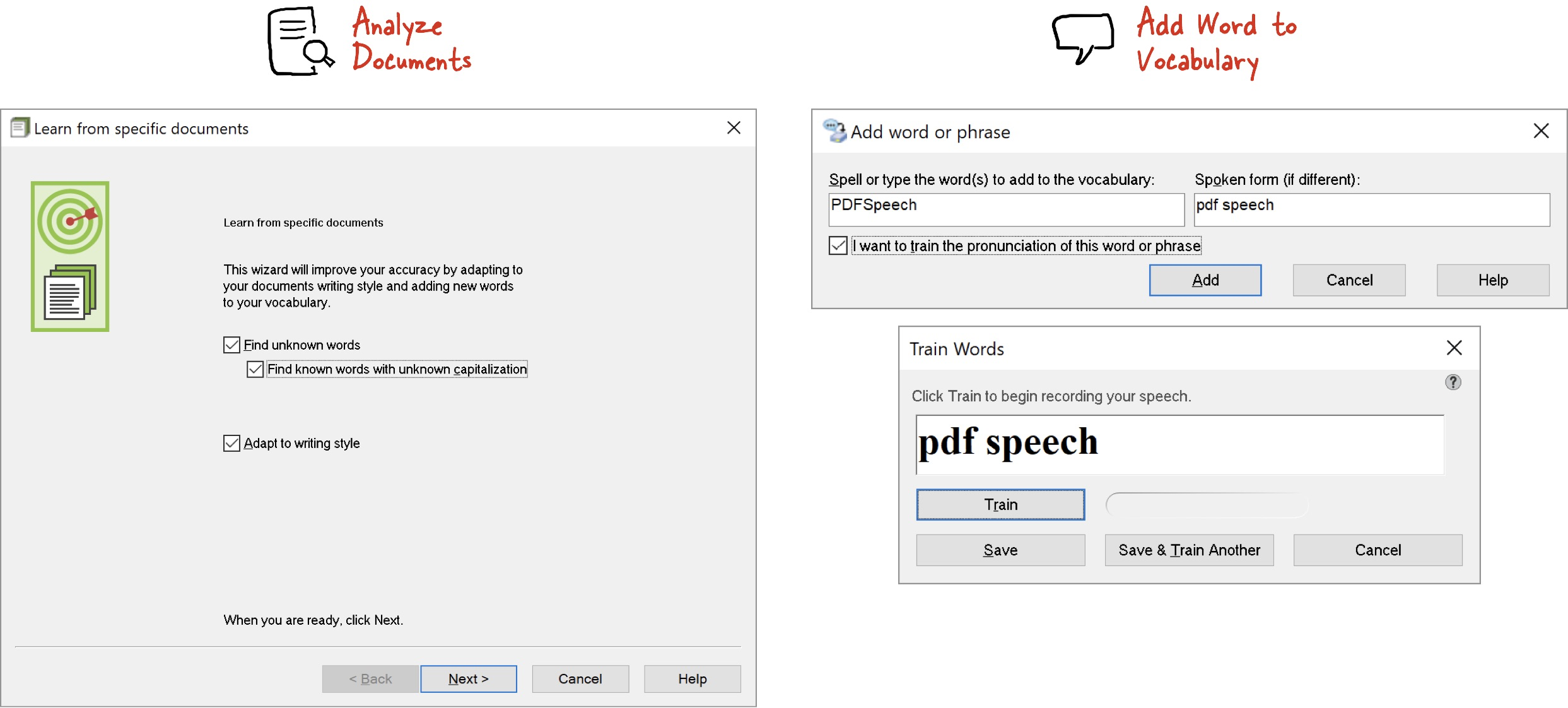Toggle train the pronunciation checkbox
The image size is (1568, 708).
pos(838,245)
